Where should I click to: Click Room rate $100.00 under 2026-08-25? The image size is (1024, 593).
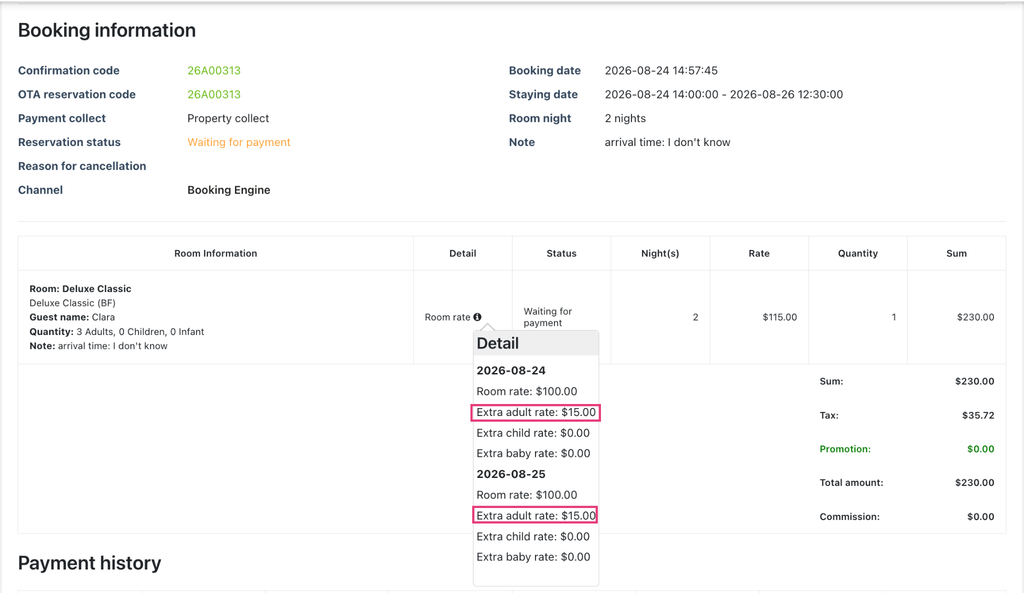[527, 495]
